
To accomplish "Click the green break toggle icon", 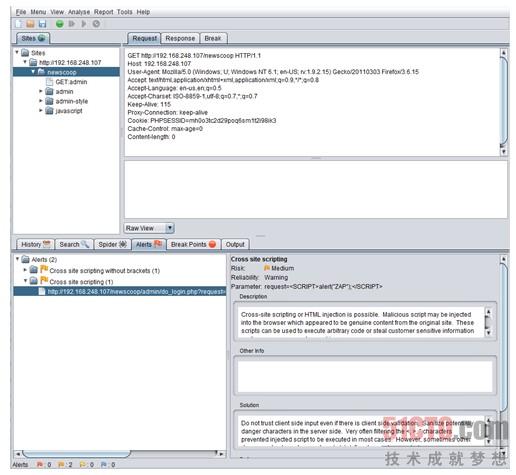I will click(60, 24).
